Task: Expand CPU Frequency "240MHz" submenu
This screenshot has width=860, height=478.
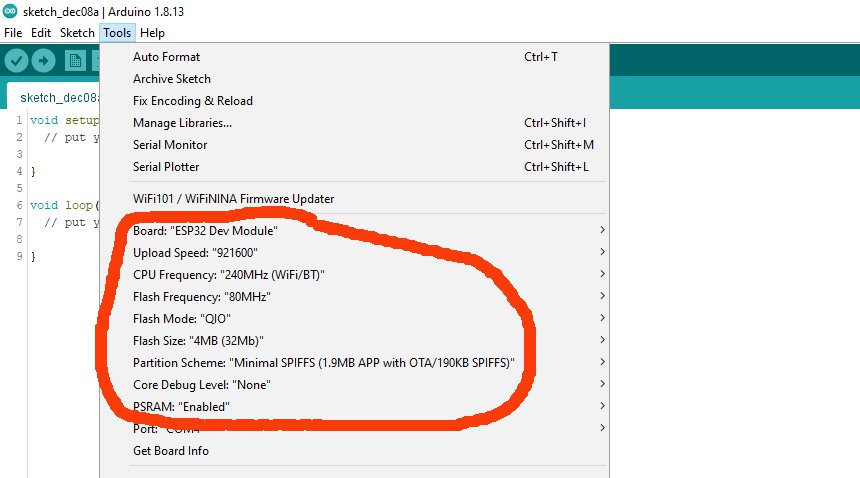Action: pyautogui.click(x=354, y=275)
